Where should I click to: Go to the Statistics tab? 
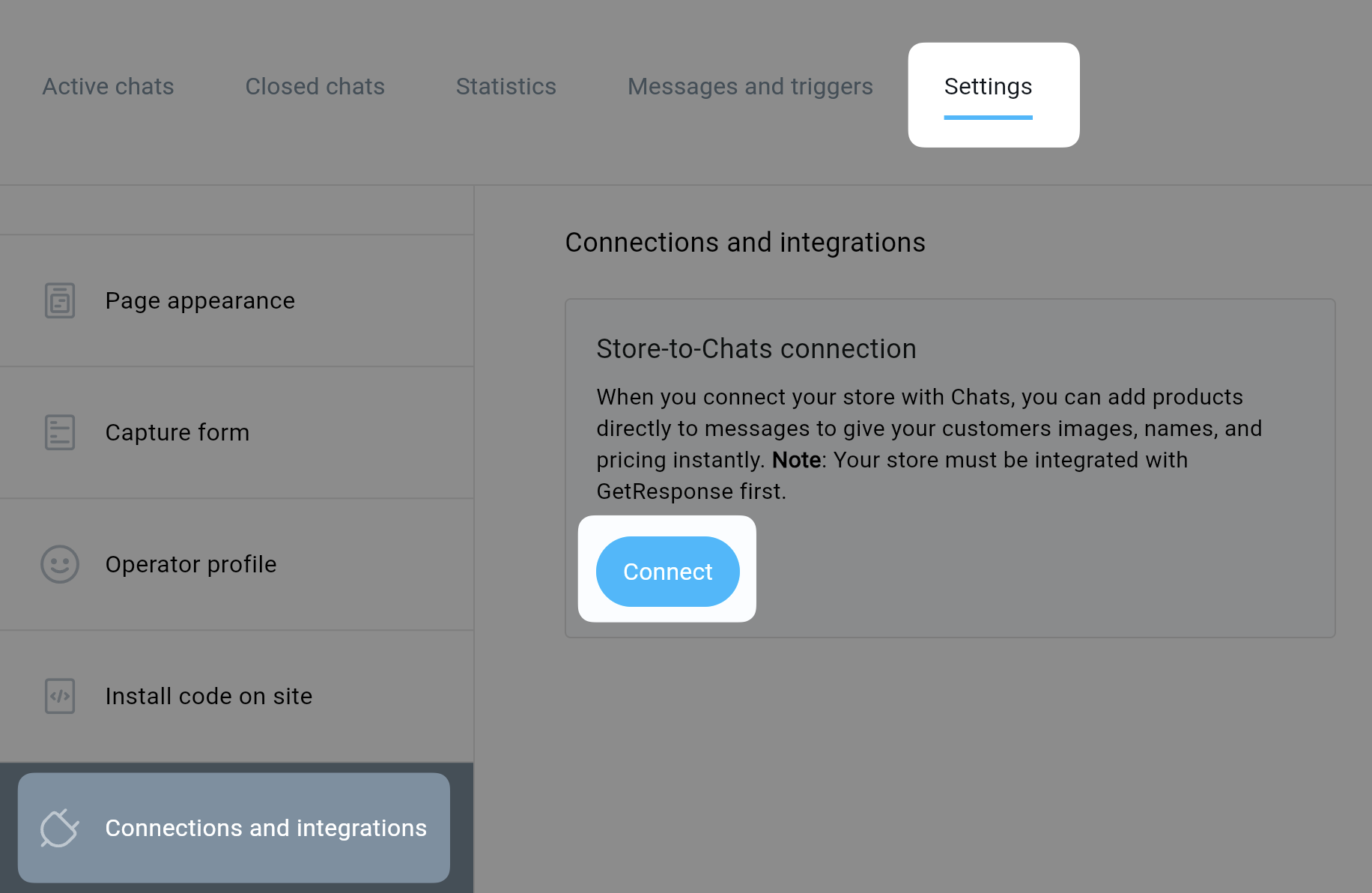[506, 87]
